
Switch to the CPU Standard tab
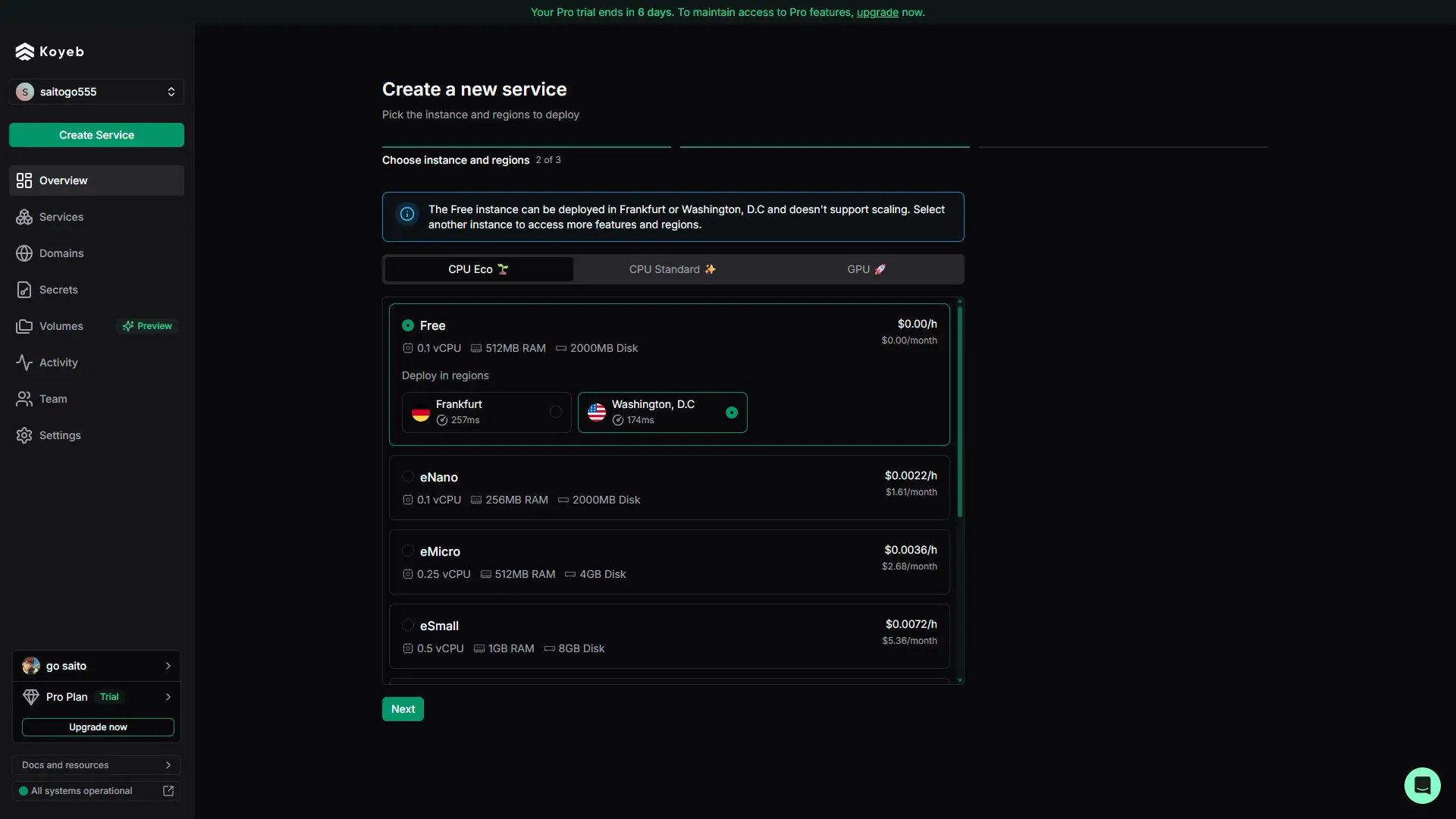(673, 269)
